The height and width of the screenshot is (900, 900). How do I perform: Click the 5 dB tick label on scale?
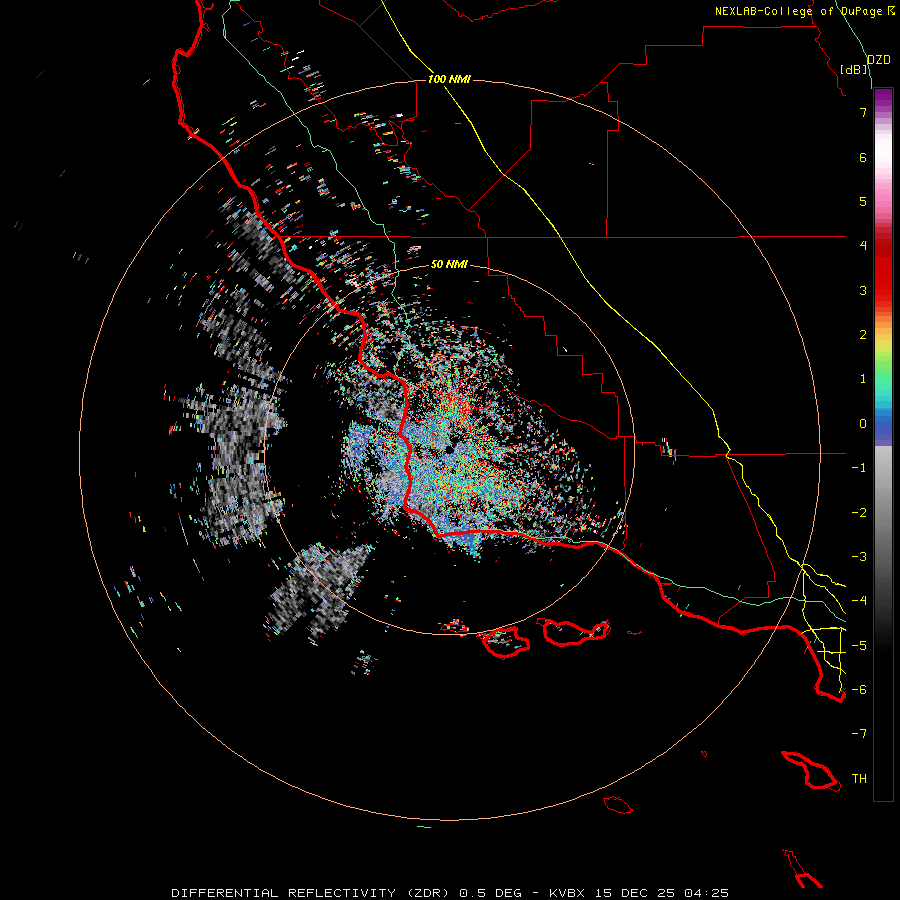coord(863,201)
